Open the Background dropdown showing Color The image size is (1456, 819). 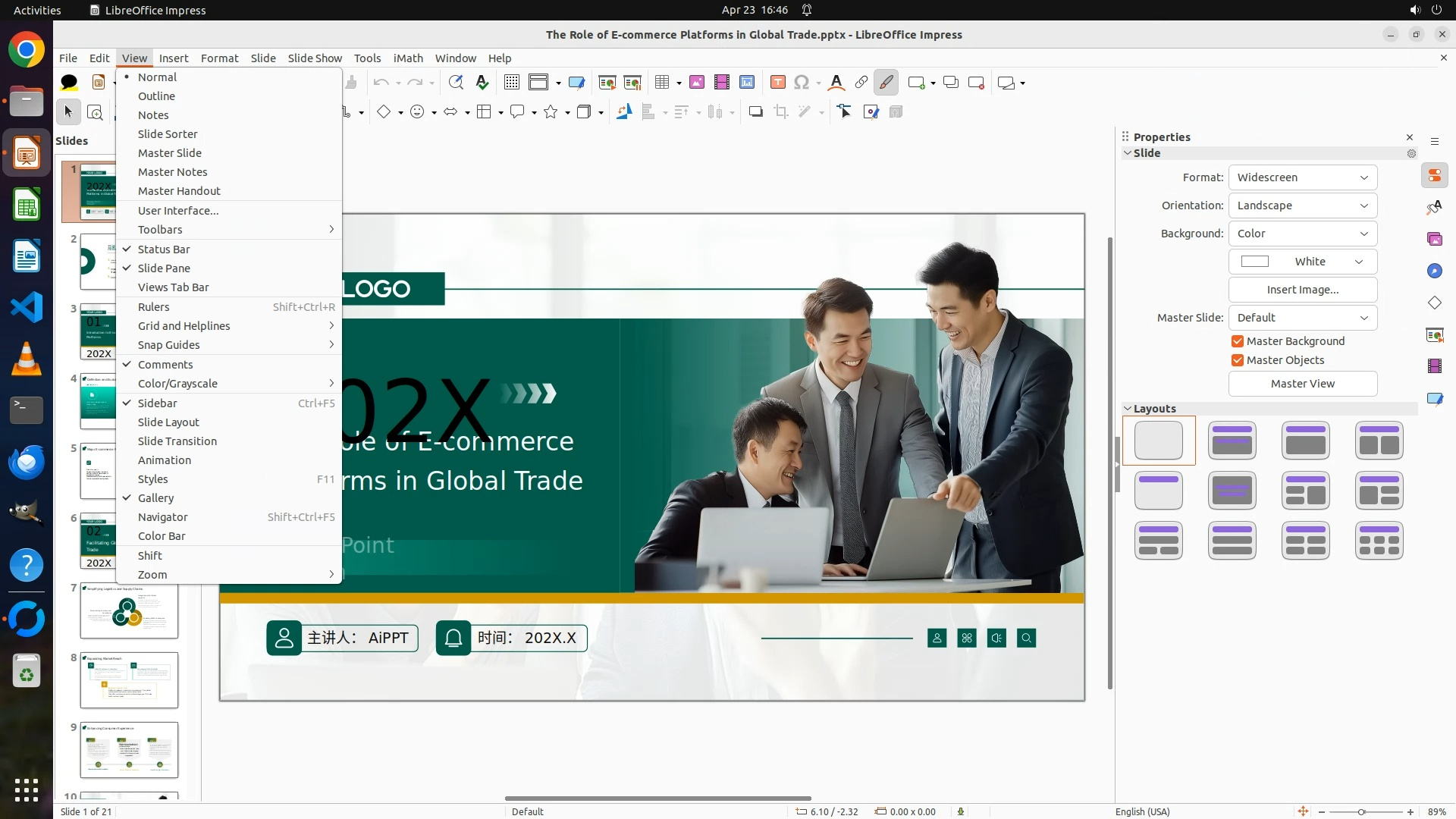coord(1302,234)
